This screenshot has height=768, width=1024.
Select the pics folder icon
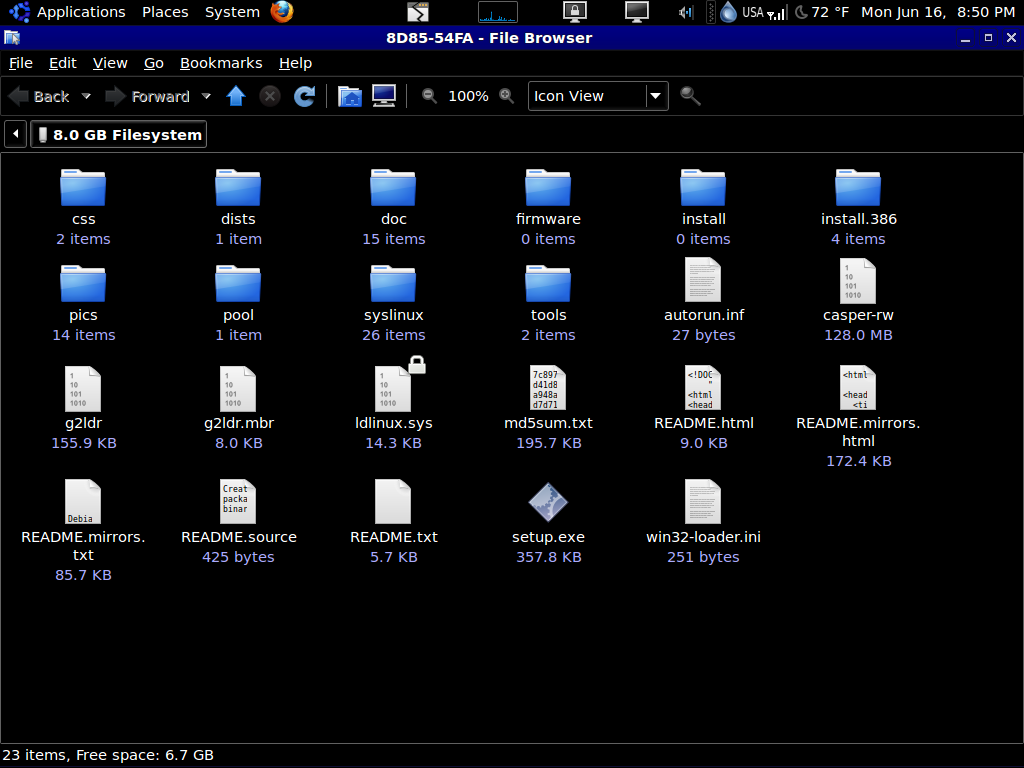coord(83,283)
